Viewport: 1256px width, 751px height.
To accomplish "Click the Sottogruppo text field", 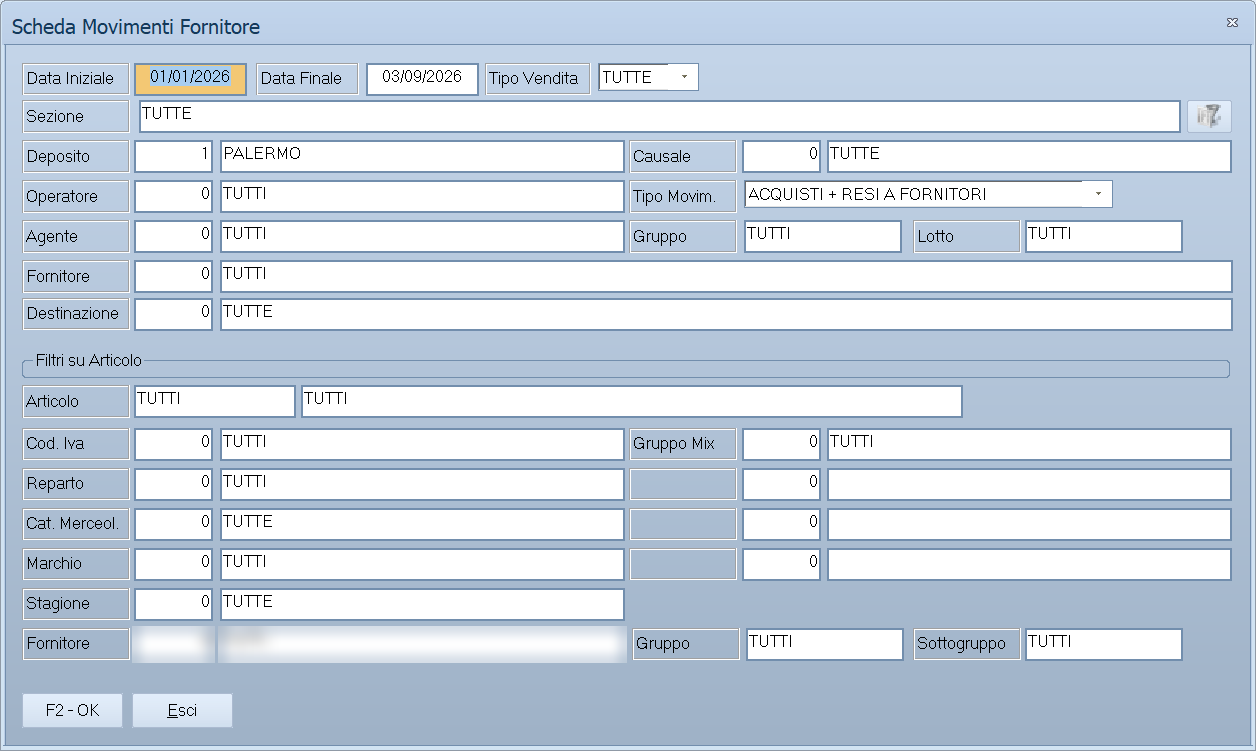I will click(x=1104, y=644).
